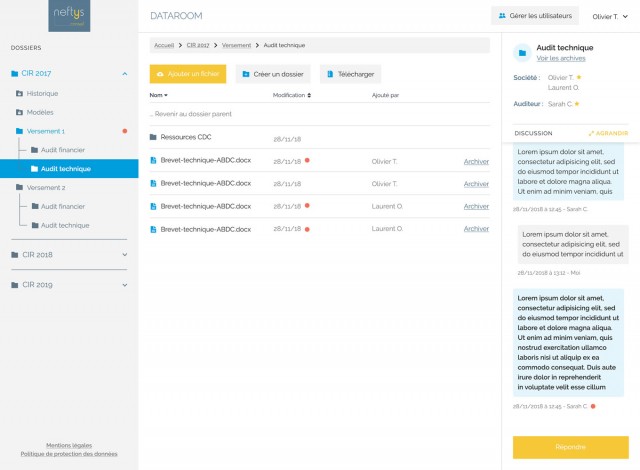Click the star next to Sarah C.
640x470 pixels.
coord(577,104)
